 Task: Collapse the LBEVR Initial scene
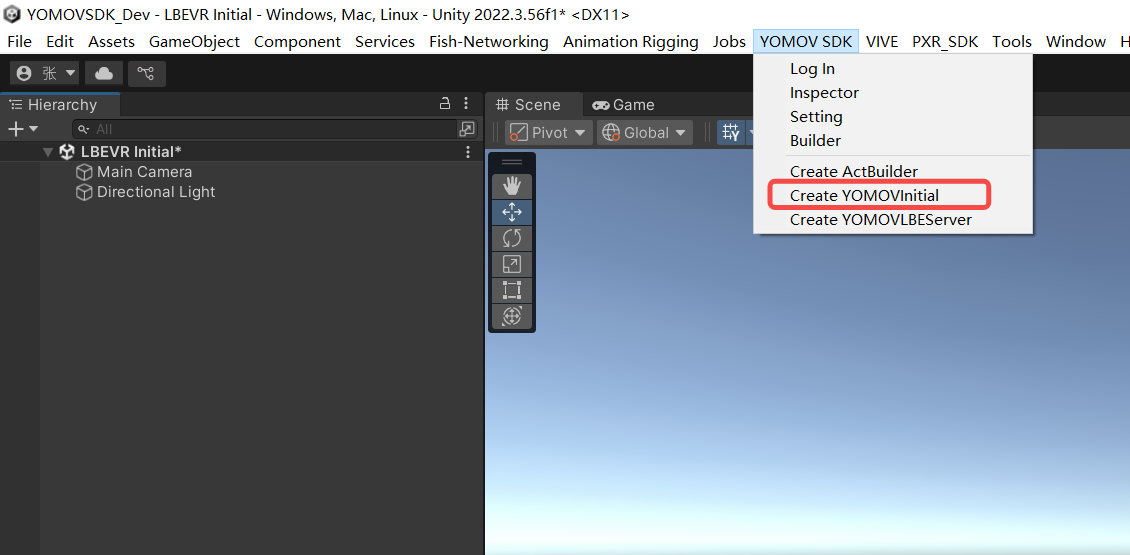click(x=48, y=152)
